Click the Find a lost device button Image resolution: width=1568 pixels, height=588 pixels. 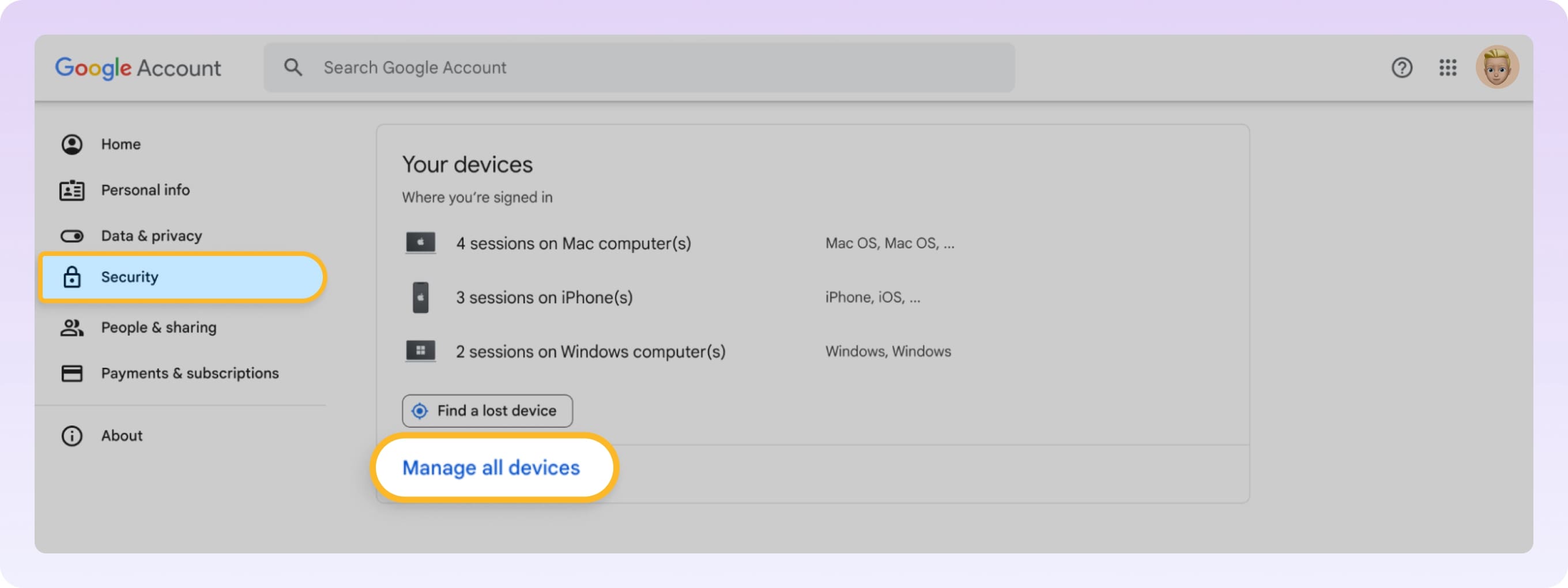pyautogui.click(x=487, y=410)
